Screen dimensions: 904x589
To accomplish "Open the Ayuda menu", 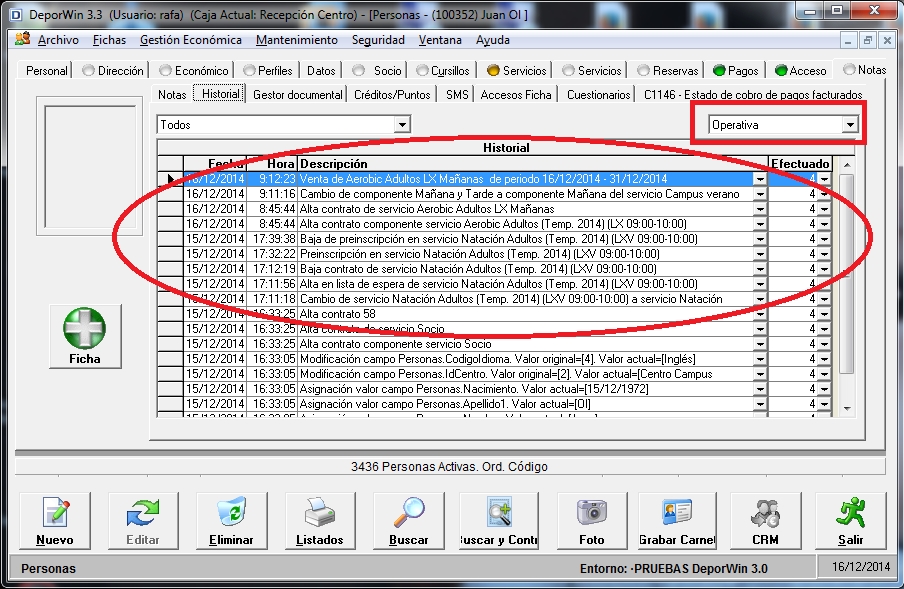I will pyautogui.click(x=492, y=40).
